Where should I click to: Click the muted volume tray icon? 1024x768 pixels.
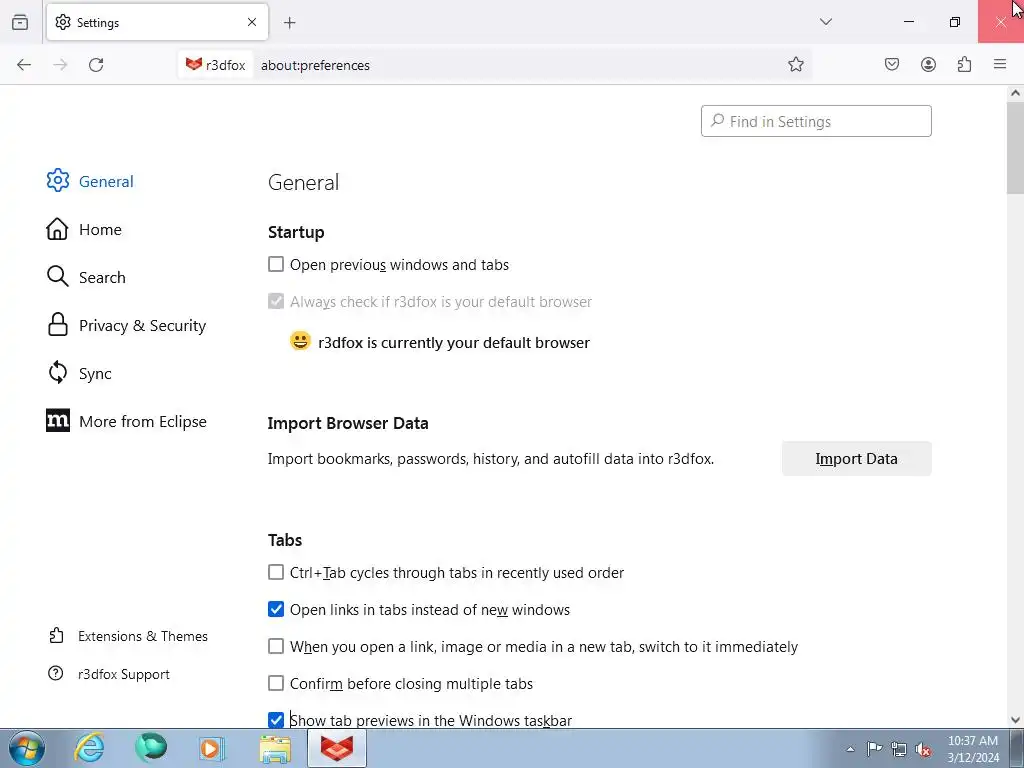click(923, 749)
